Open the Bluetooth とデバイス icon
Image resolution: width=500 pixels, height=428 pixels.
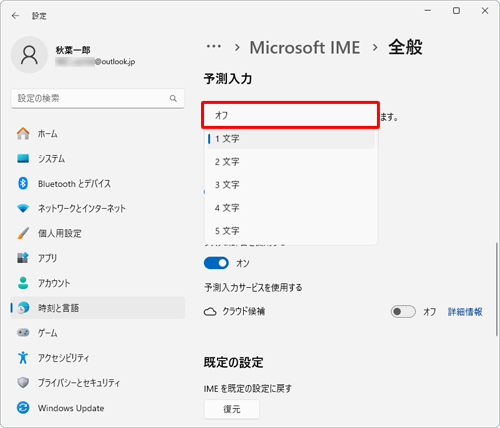tap(23, 183)
